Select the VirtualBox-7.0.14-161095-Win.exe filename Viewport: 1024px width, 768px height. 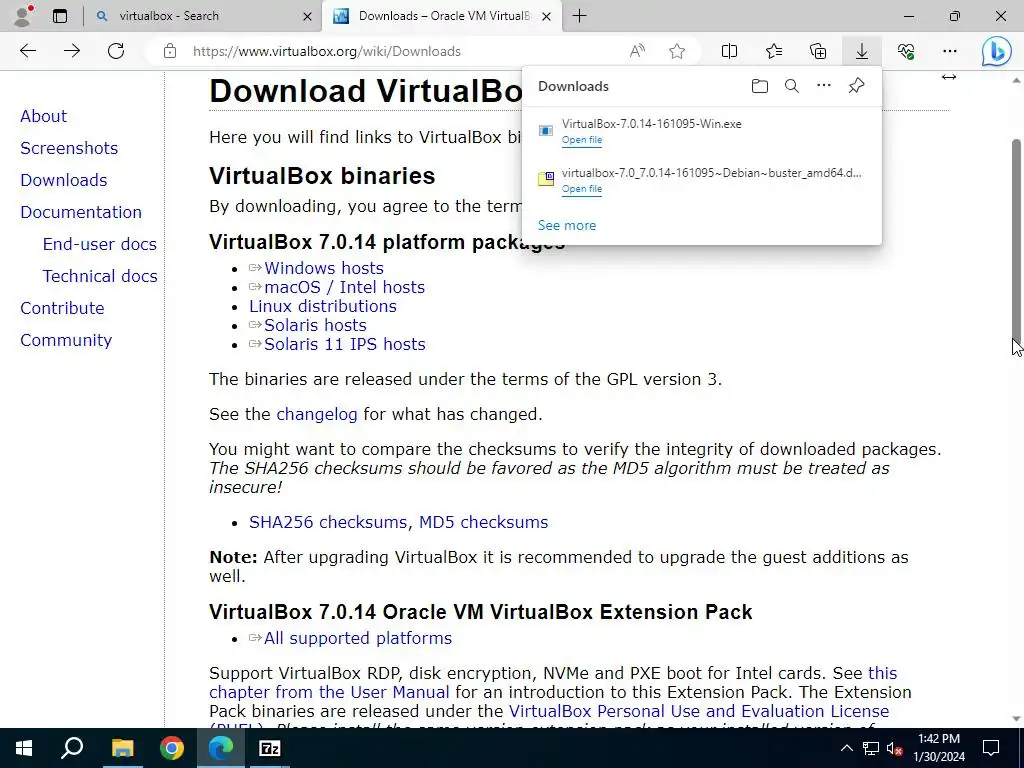[x=652, y=123]
